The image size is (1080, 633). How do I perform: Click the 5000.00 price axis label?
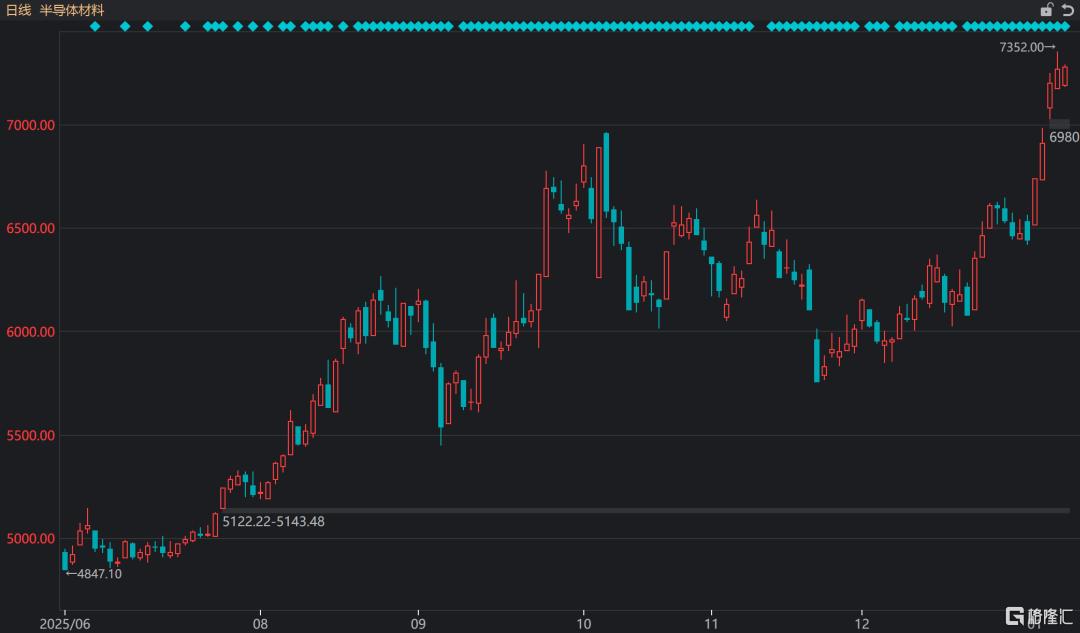[29, 539]
